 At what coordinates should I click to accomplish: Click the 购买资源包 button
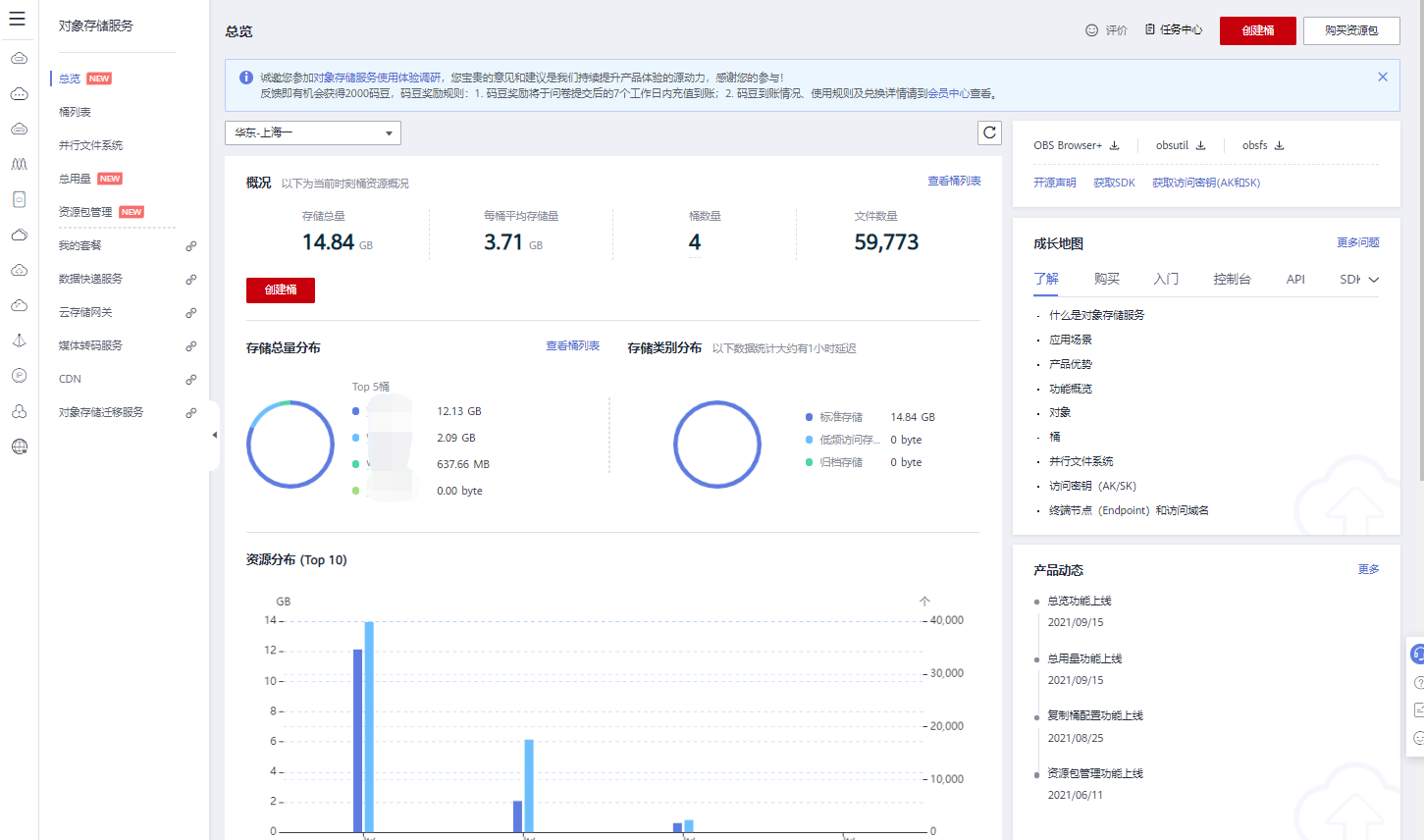pyautogui.click(x=1351, y=30)
